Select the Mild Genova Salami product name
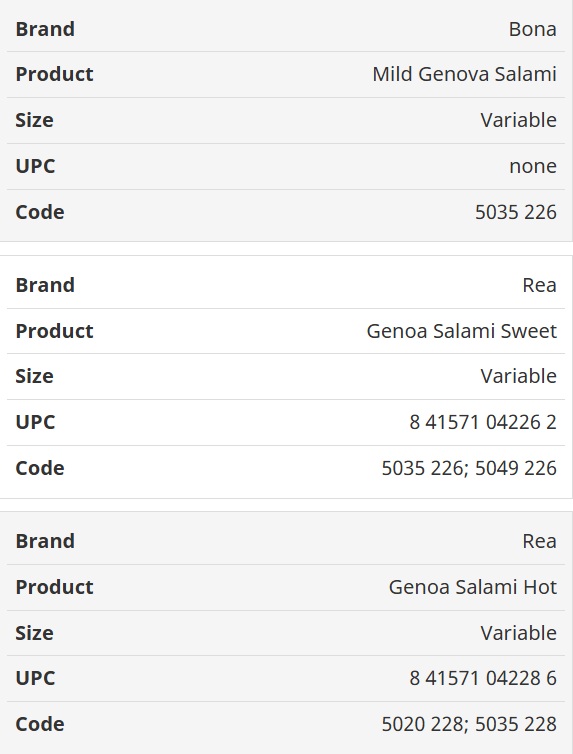 pos(464,75)
